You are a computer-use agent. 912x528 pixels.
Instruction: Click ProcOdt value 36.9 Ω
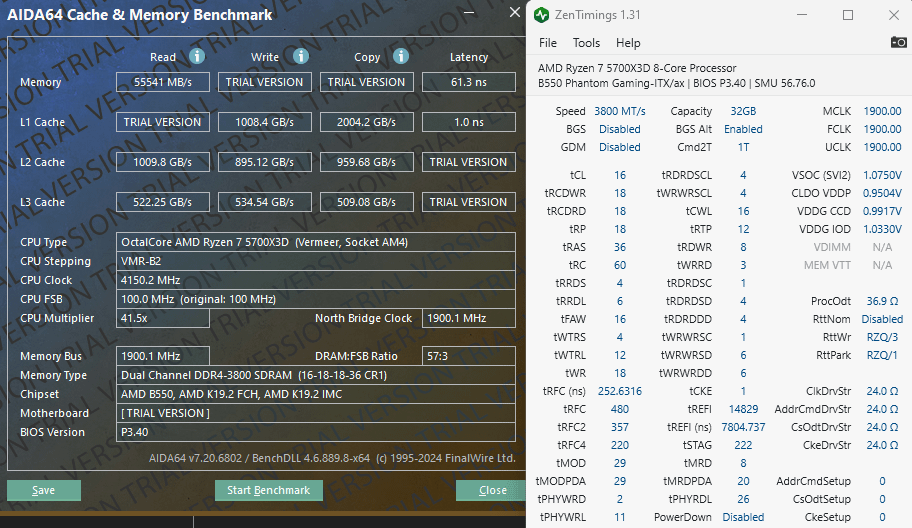882,301
